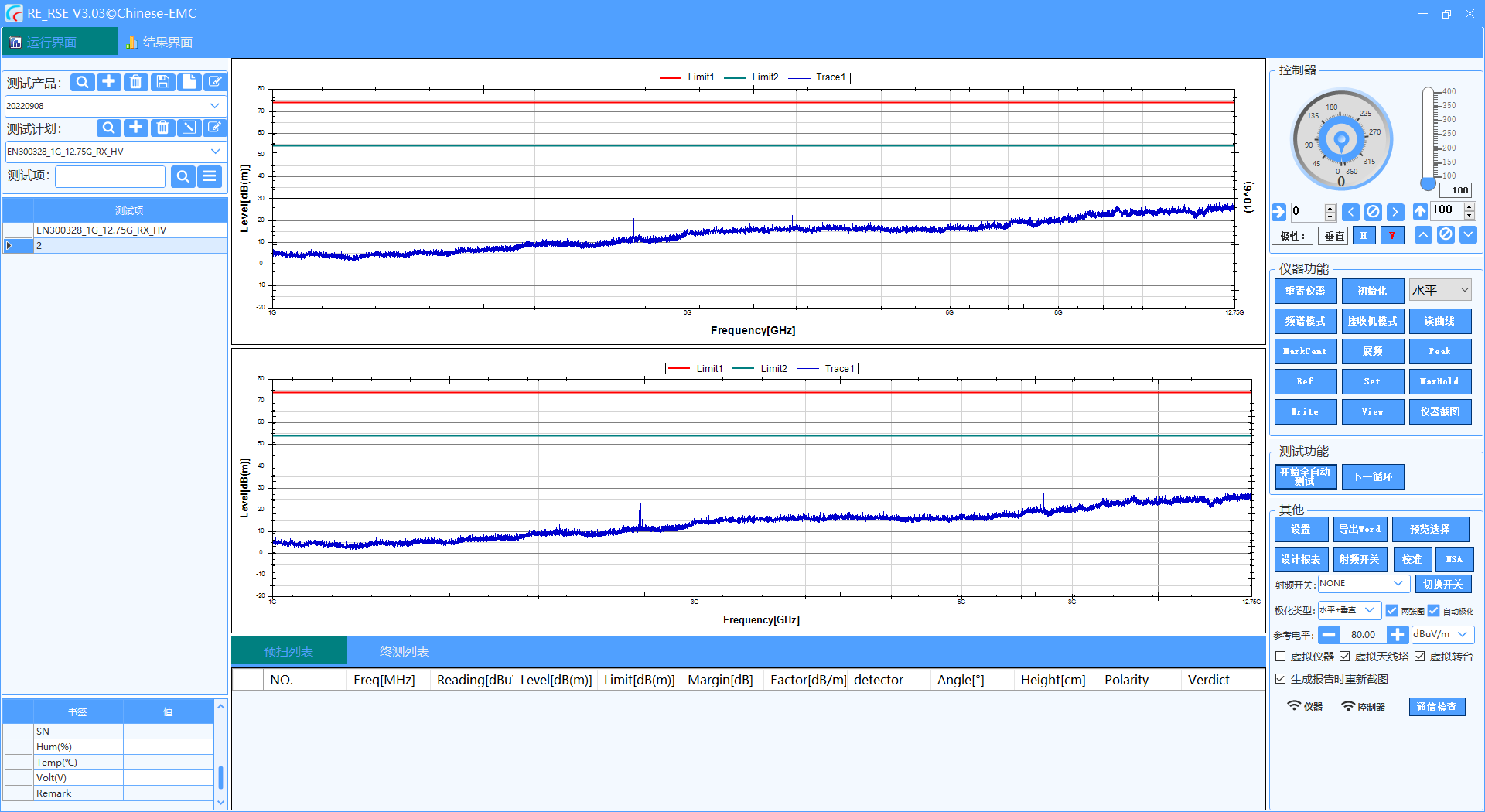Open the test item list menu icon
The image size is (1485, 812).
pyautogui.click(x=210, y=176)
